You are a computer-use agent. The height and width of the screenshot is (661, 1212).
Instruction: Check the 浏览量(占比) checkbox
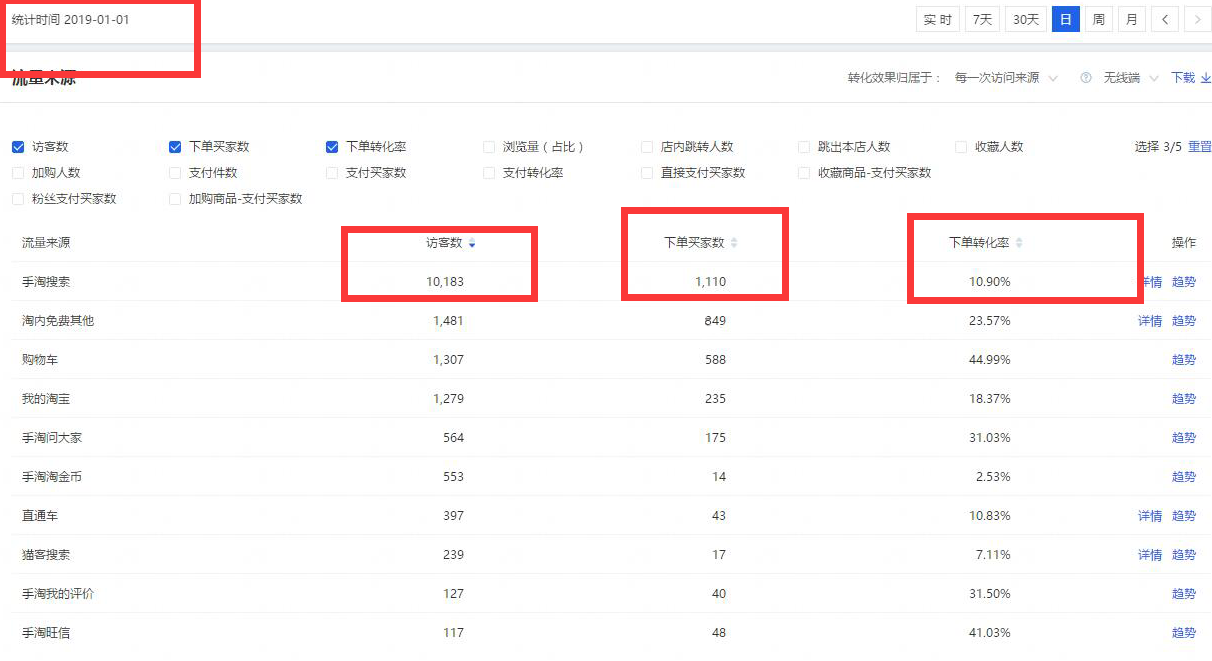pyautogui.click(x=489, y=147)
